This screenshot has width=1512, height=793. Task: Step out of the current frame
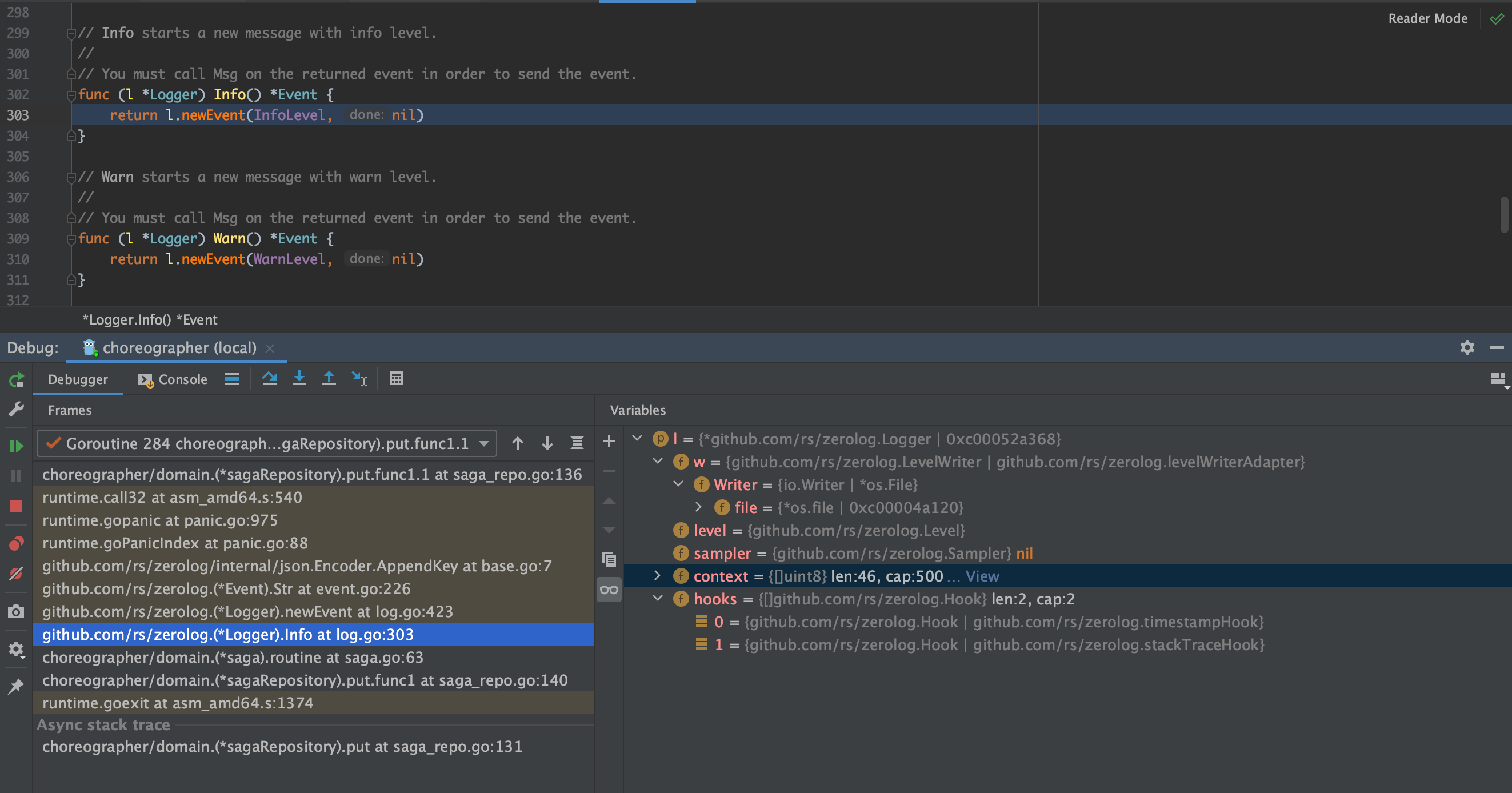(329, 379)
